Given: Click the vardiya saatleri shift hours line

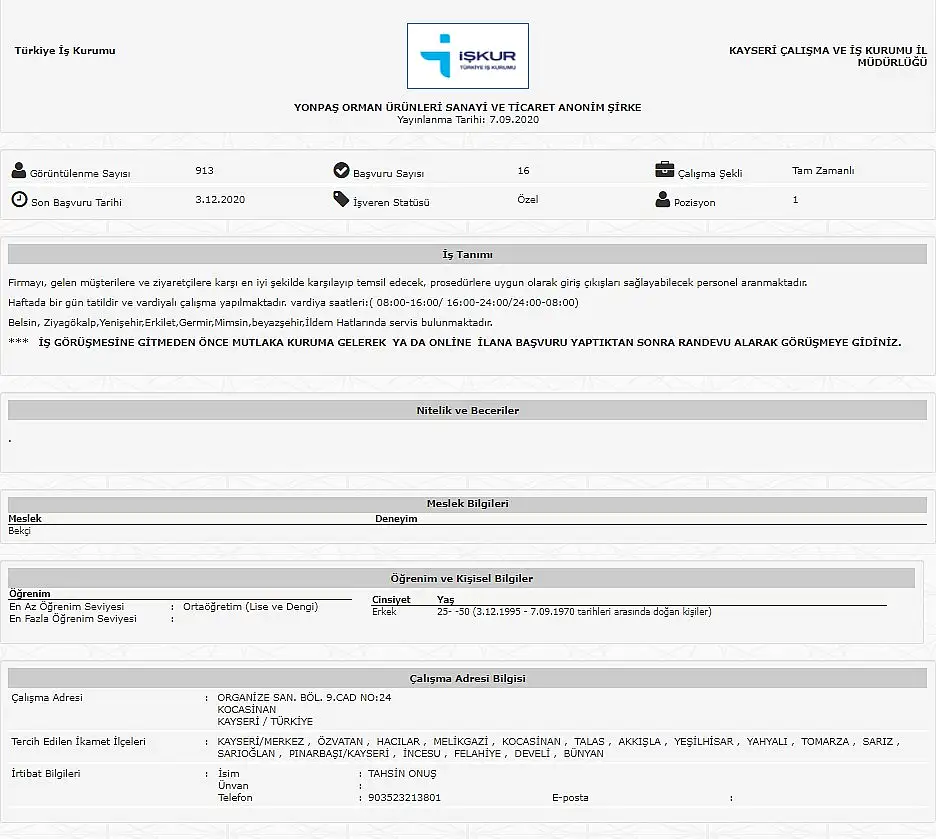Looking at the screenshot, I should (293, 303).
